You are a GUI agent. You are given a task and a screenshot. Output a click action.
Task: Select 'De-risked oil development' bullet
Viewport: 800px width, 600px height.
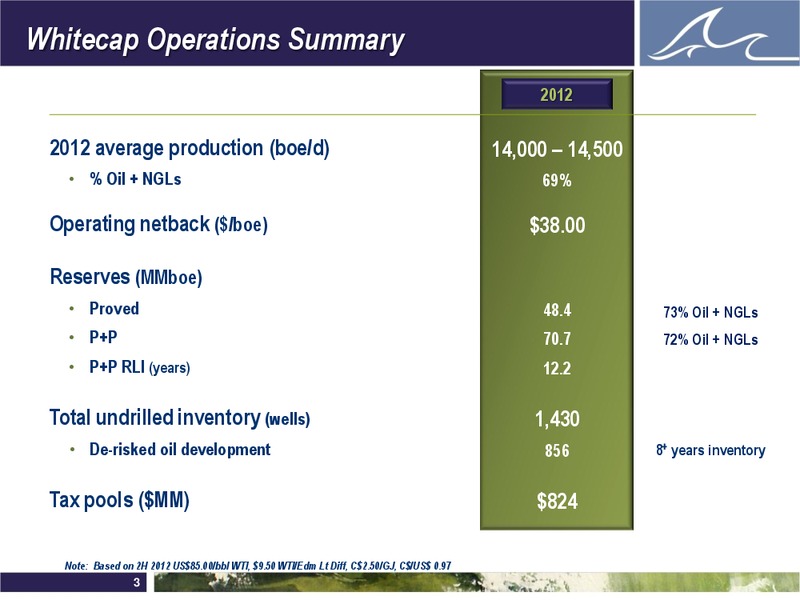[x=180, y=449]
